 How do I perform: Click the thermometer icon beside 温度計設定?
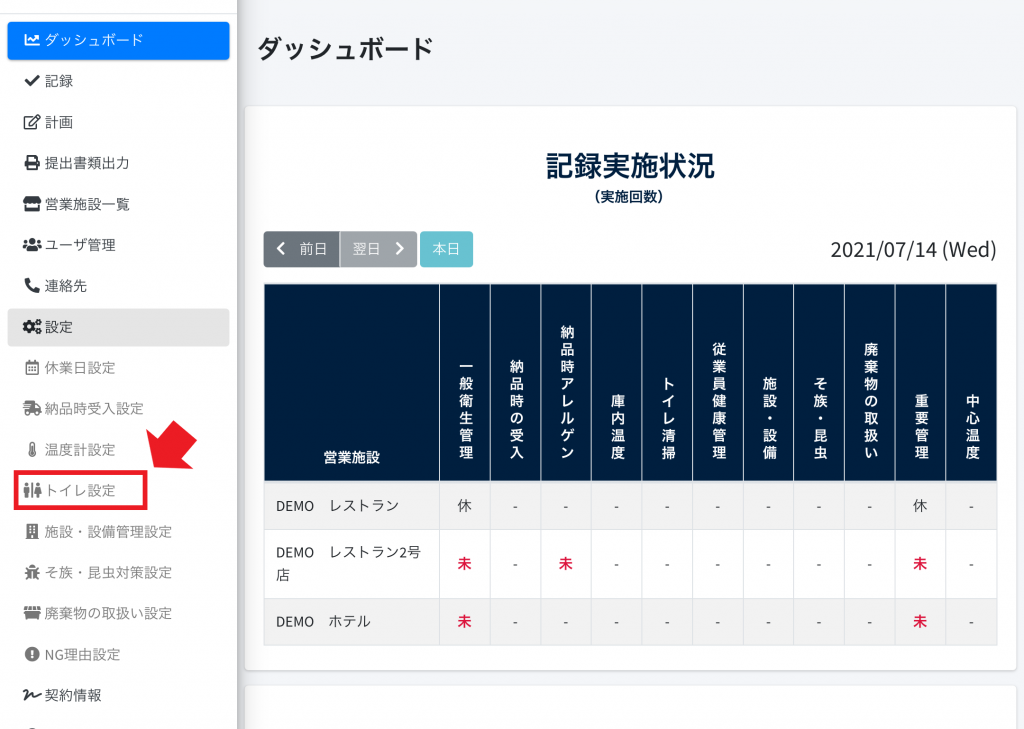coord(31,449)
